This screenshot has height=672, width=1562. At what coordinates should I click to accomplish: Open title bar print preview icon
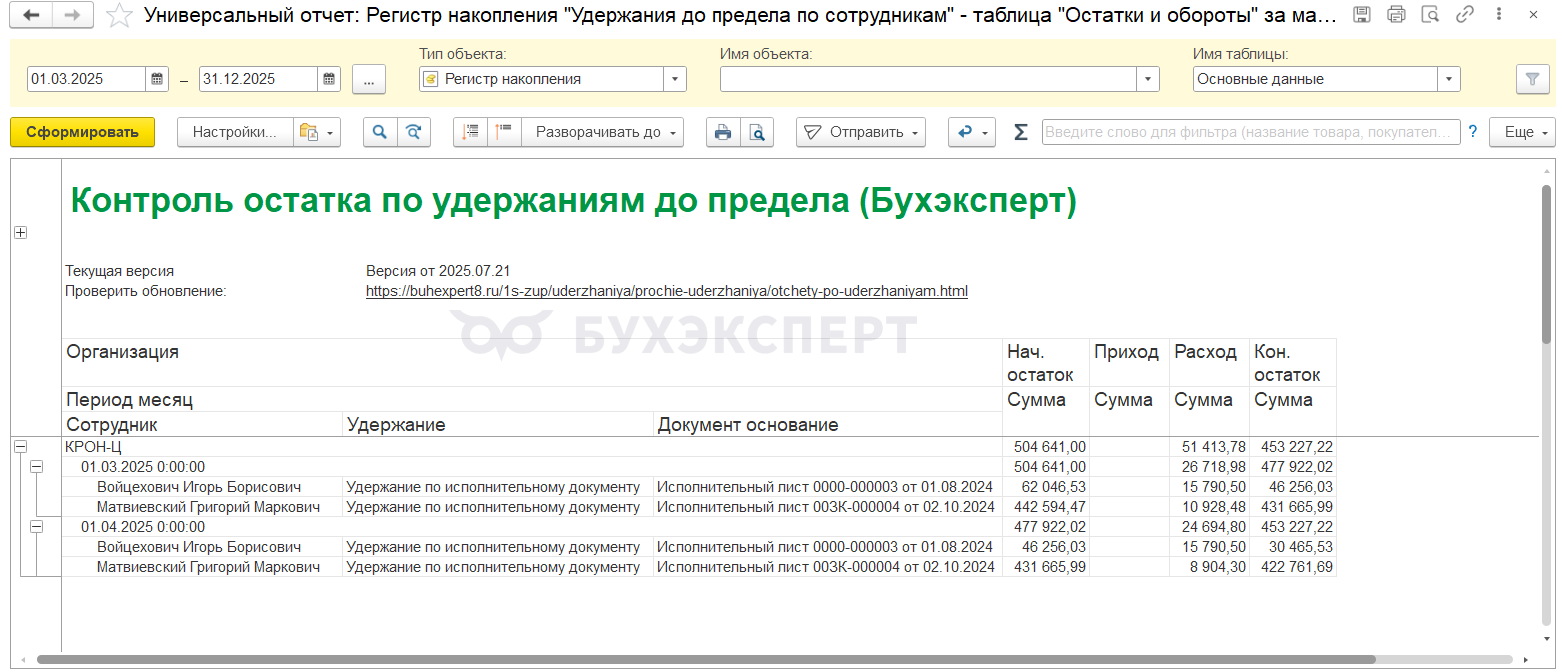[x=1431, y=15]
